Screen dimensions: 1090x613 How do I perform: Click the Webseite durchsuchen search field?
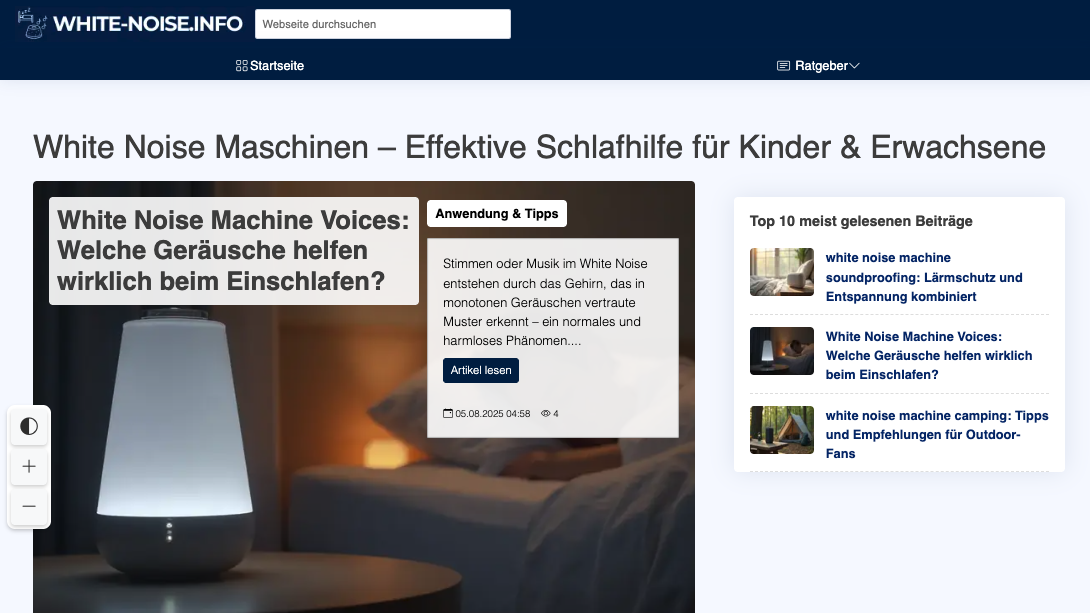click(x=382, y=24)
